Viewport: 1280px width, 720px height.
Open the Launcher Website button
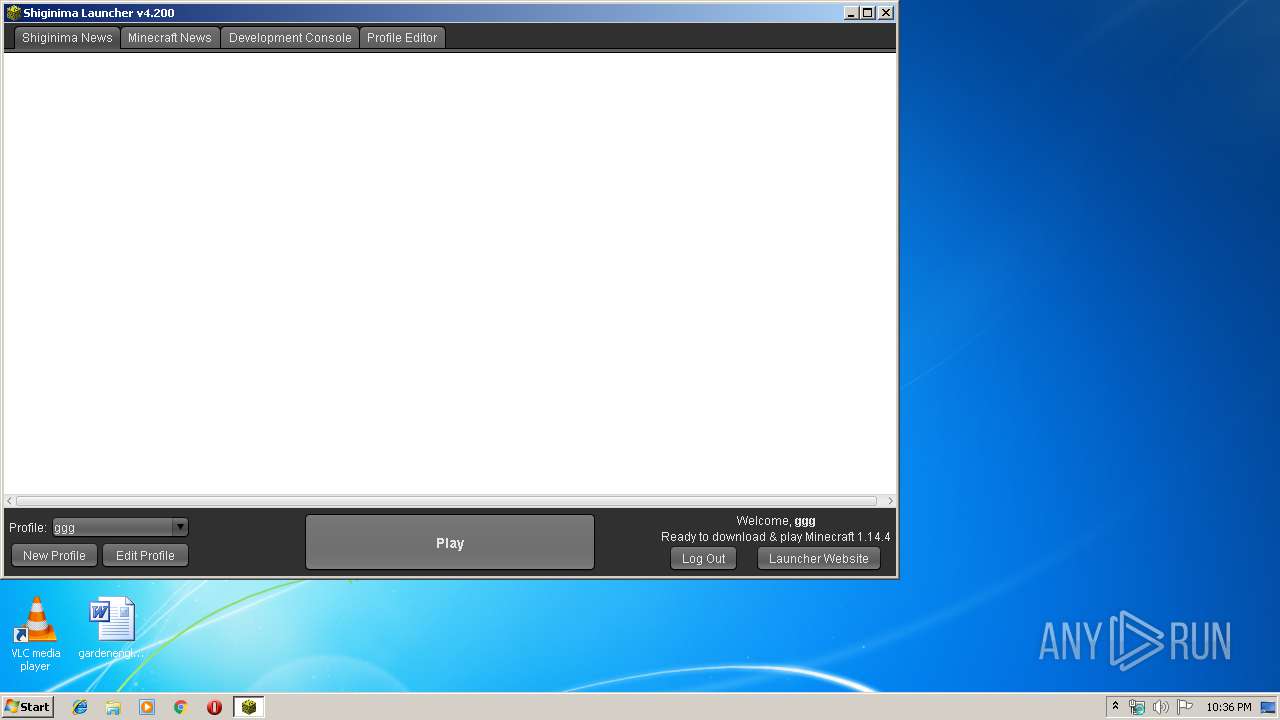click(819, 559)
